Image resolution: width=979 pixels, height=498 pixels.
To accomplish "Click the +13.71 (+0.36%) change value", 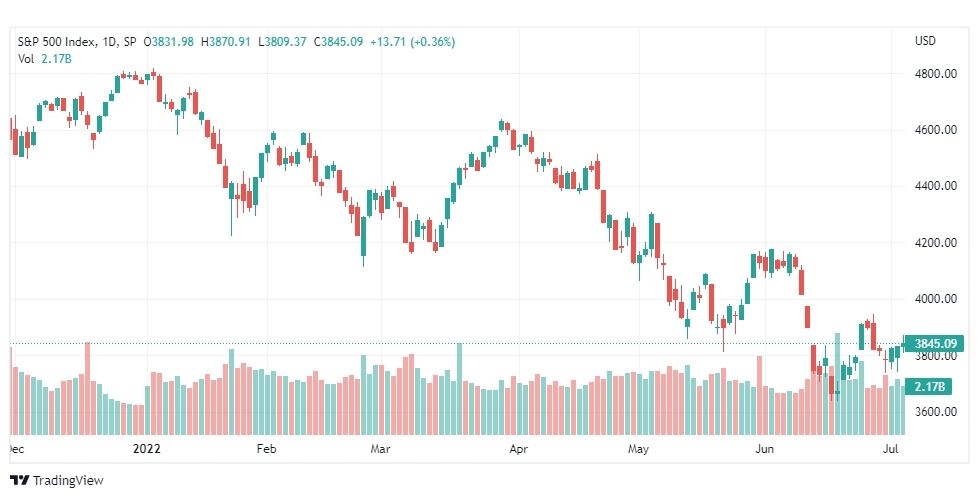I will [413, 42].
